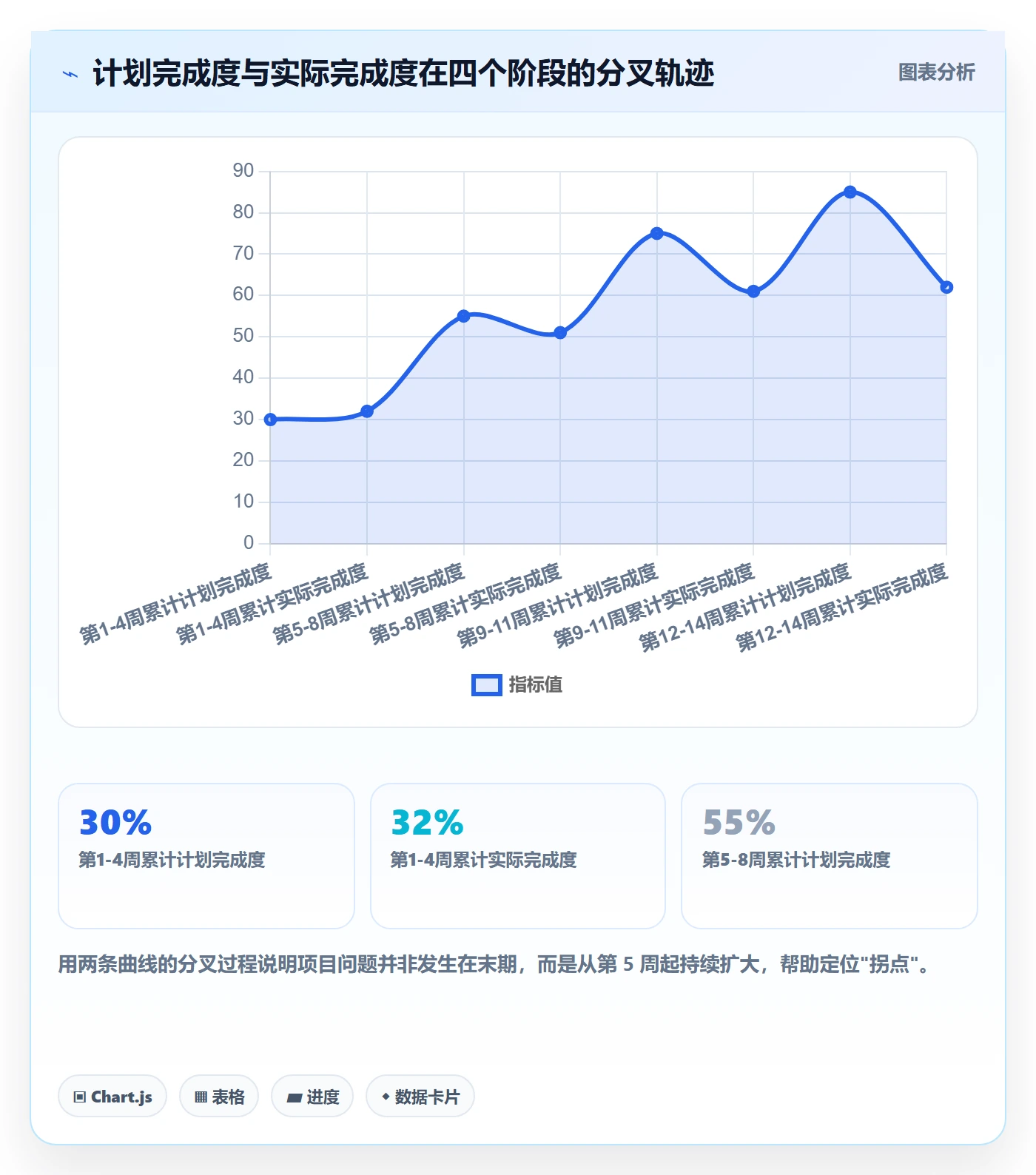
Task: Click the y-axis label 90
Action: 243,171
